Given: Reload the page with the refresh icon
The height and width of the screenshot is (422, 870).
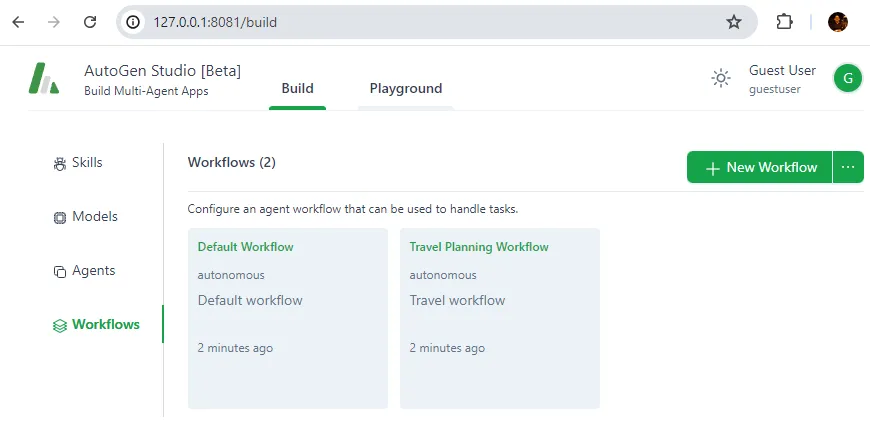Looking at the screenshot, I should [x=90, y=22].
